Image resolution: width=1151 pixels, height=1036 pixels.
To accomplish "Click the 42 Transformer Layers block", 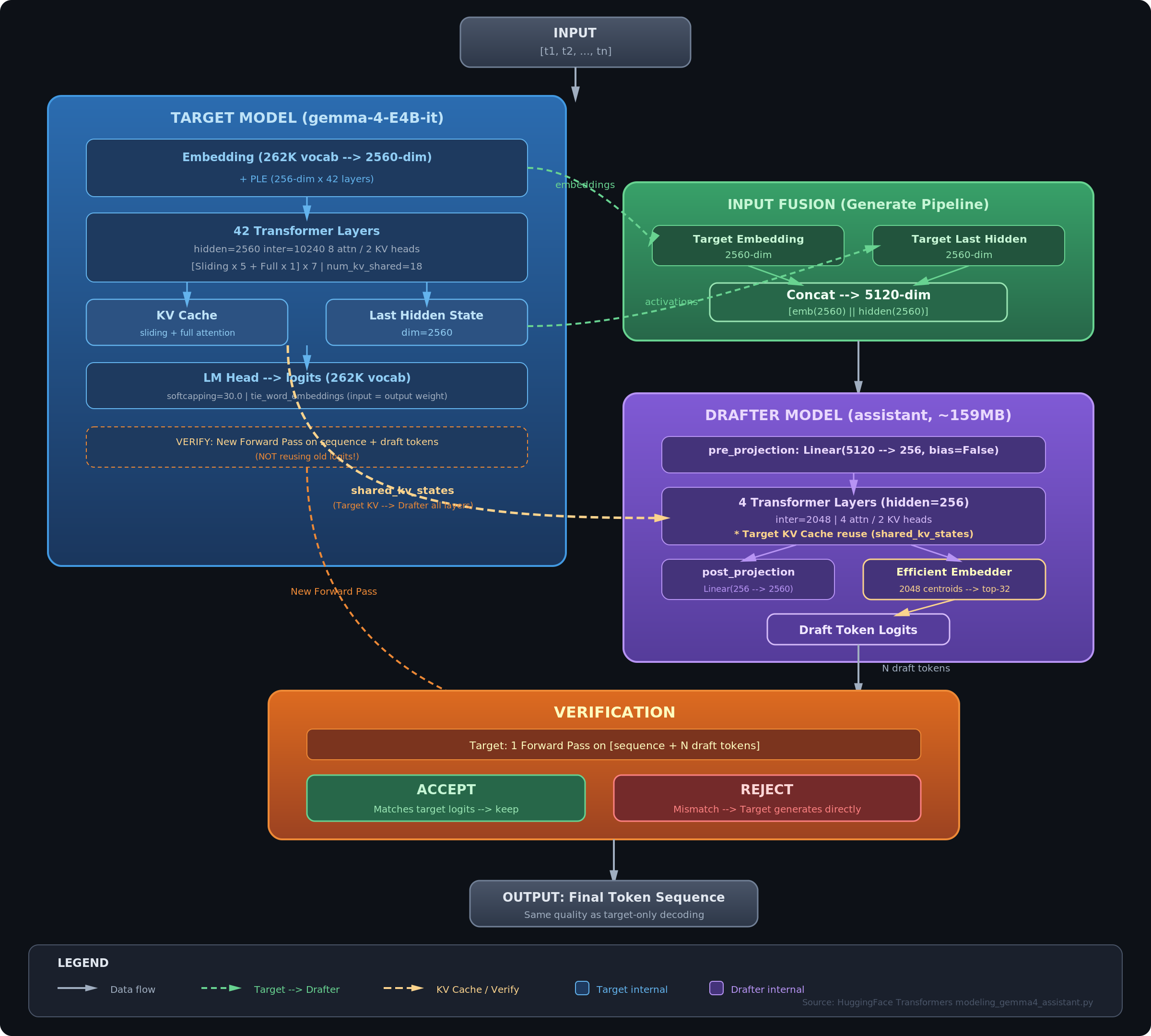I will (x=307, y=247).
